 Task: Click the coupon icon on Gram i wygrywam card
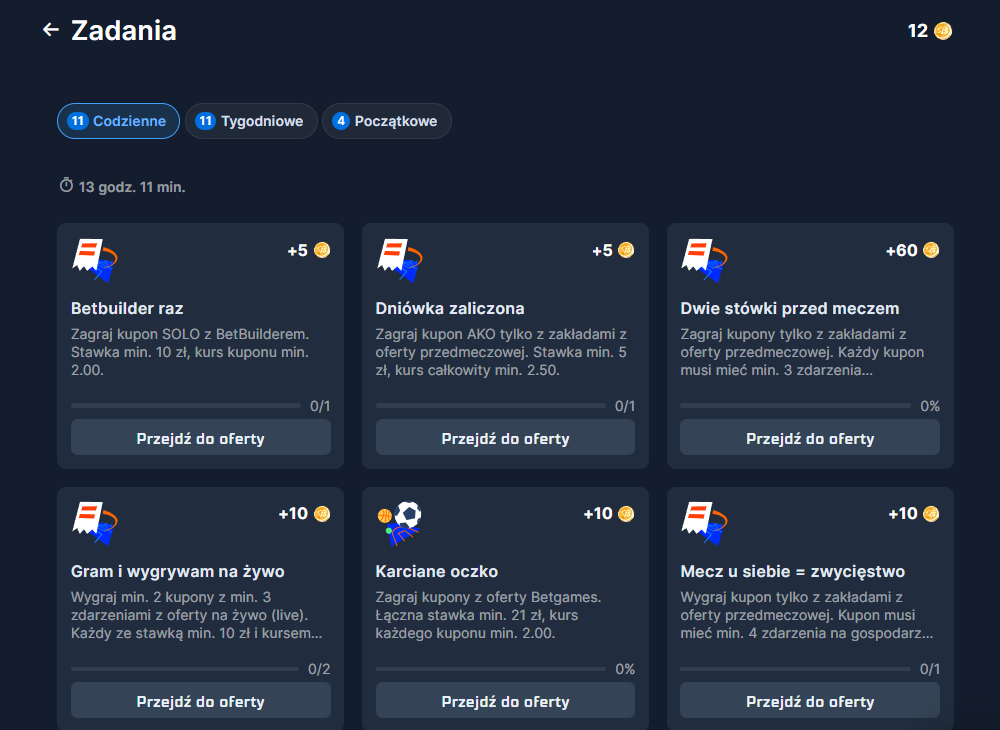[x=94, y=522]
